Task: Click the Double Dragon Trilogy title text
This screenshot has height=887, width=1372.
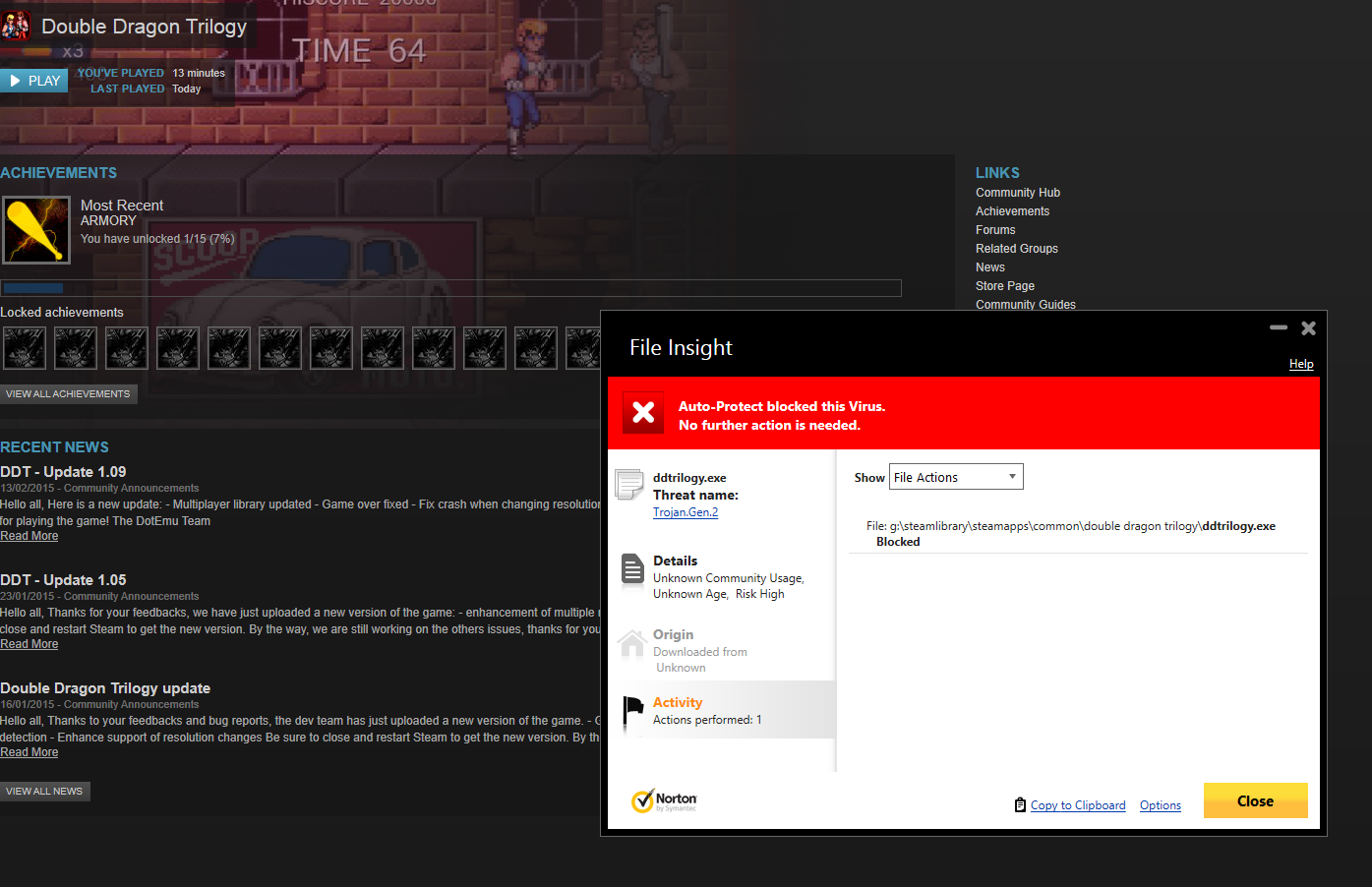Action: tap(145, 27)
